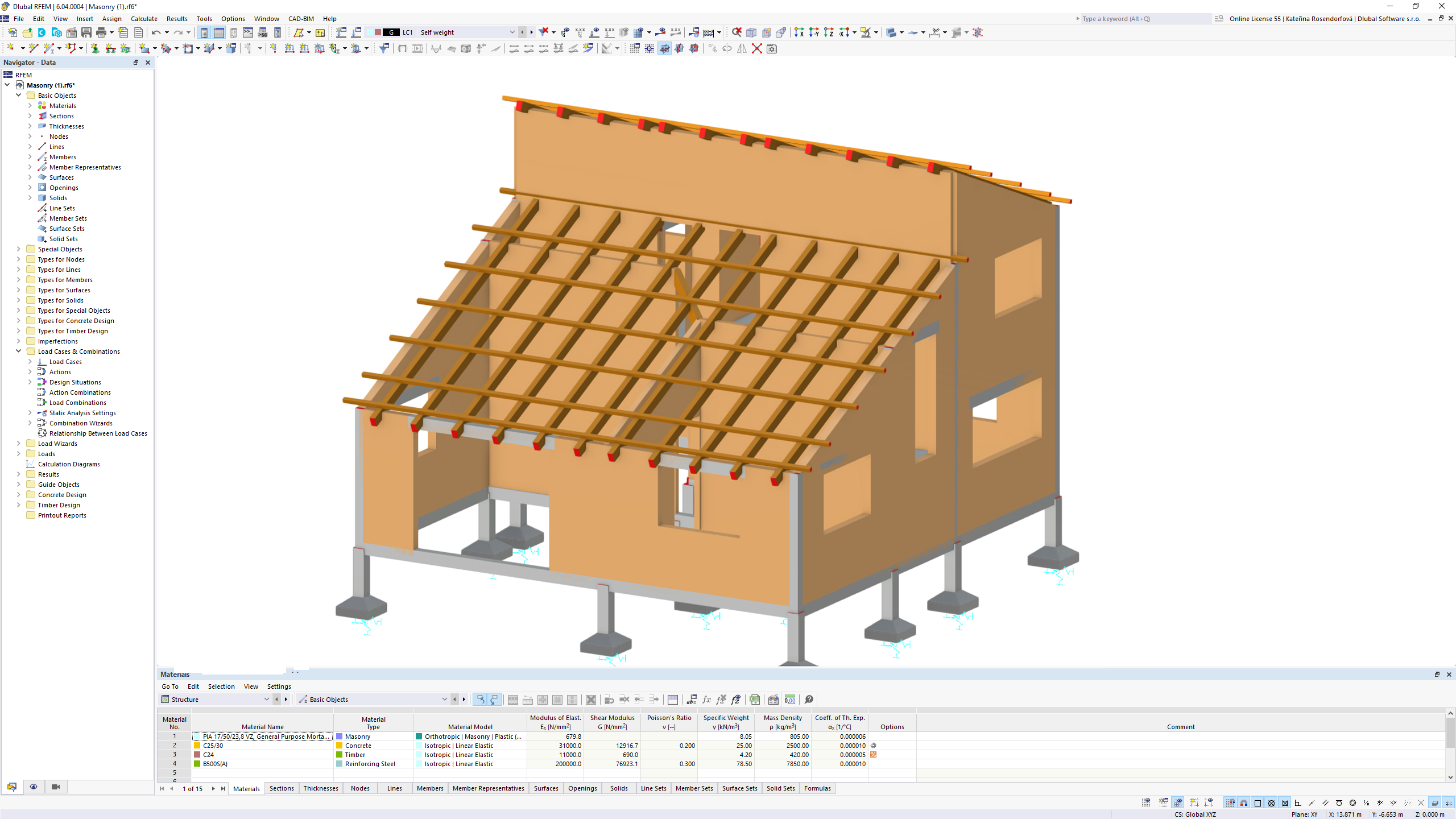Switch to the Openings tab at bottom

[582, 788]
